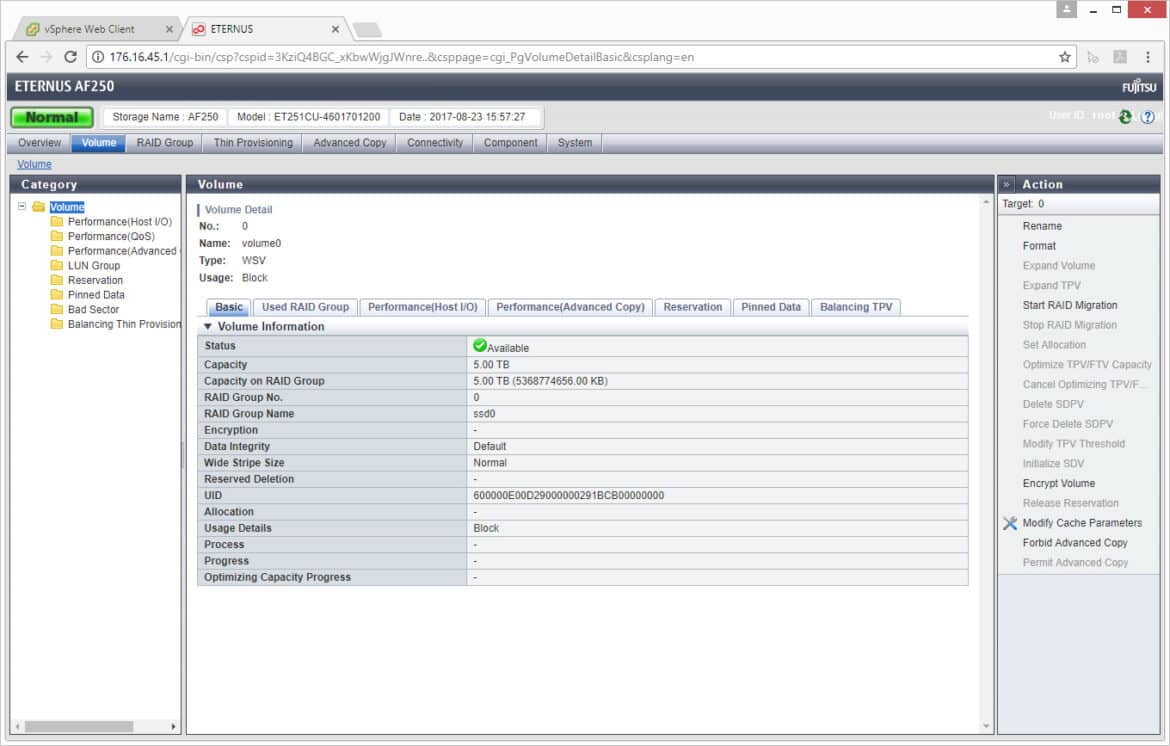Open the Component tab
The image size is (1170, 746).
pos(510,142)
